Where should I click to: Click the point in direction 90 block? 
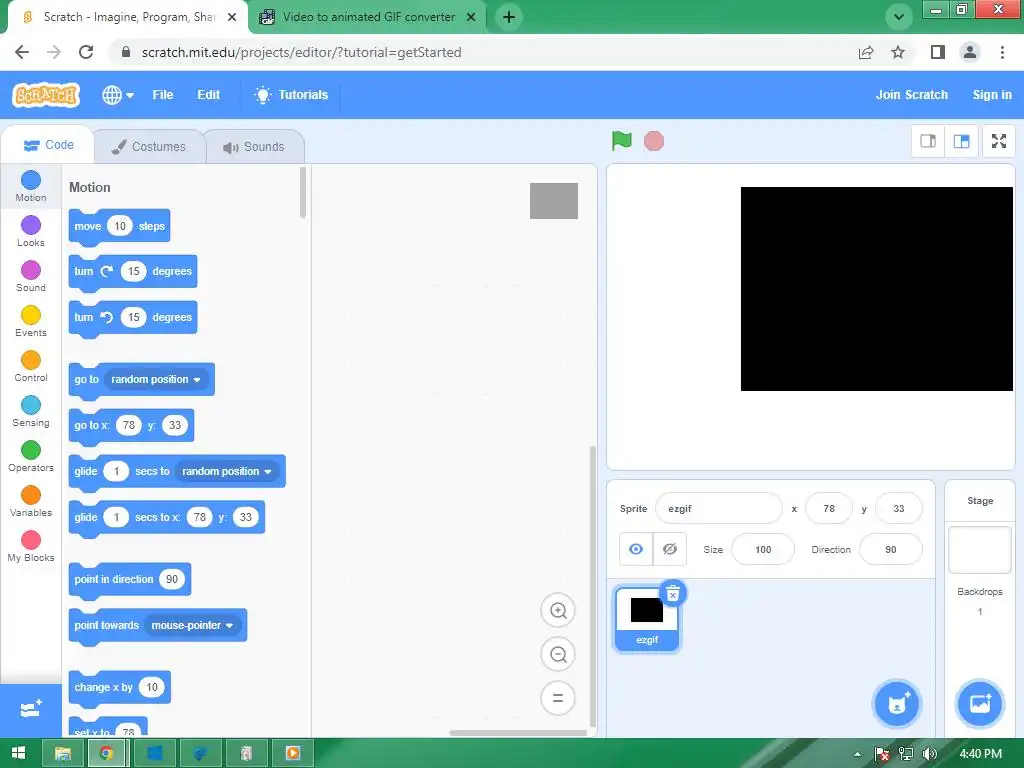tap(130, 579)
